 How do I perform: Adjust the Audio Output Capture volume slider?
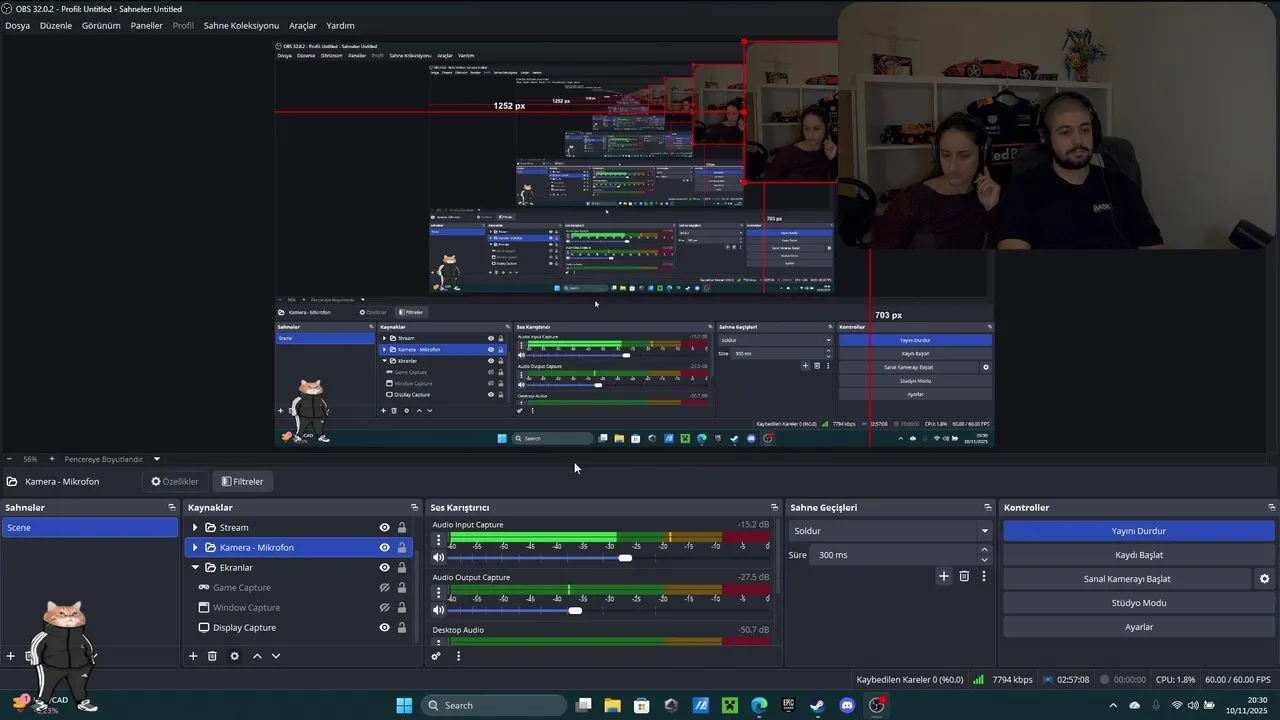click(x=575, y=610)
